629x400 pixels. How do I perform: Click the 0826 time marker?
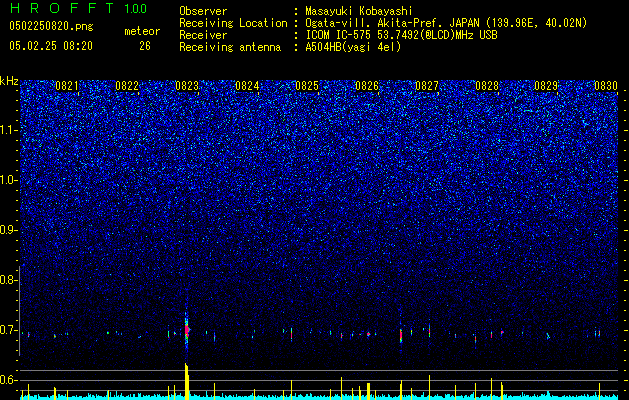pos(367,86)
